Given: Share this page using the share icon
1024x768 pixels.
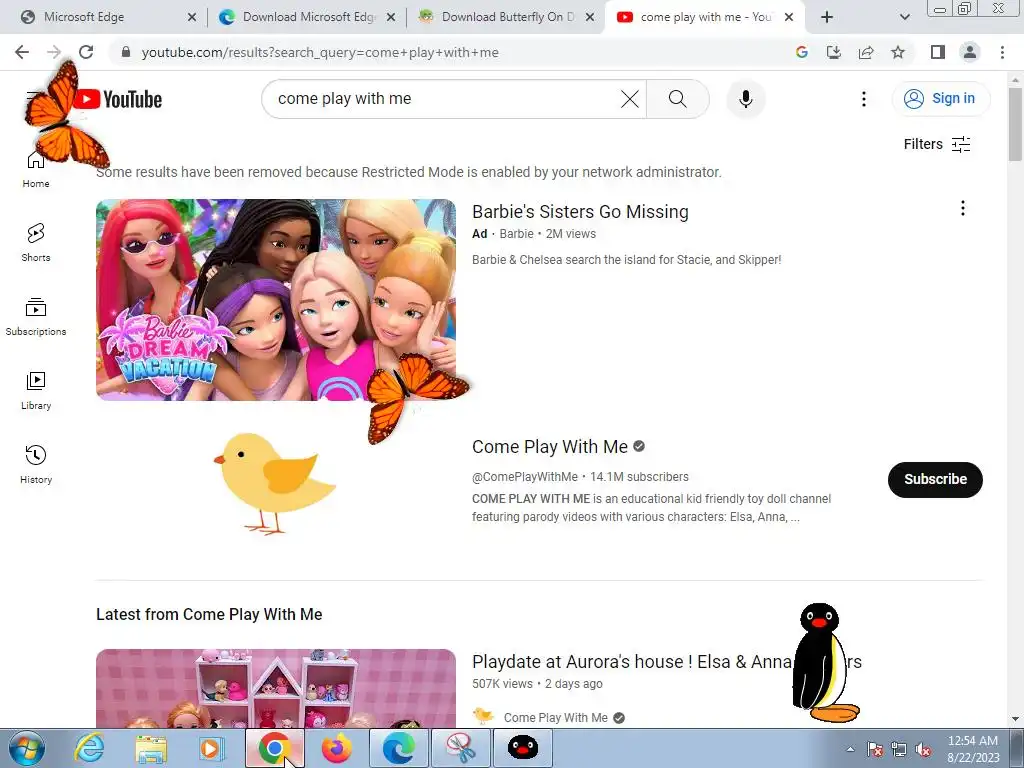Looking at the screenshot, I should coord(866,52).
